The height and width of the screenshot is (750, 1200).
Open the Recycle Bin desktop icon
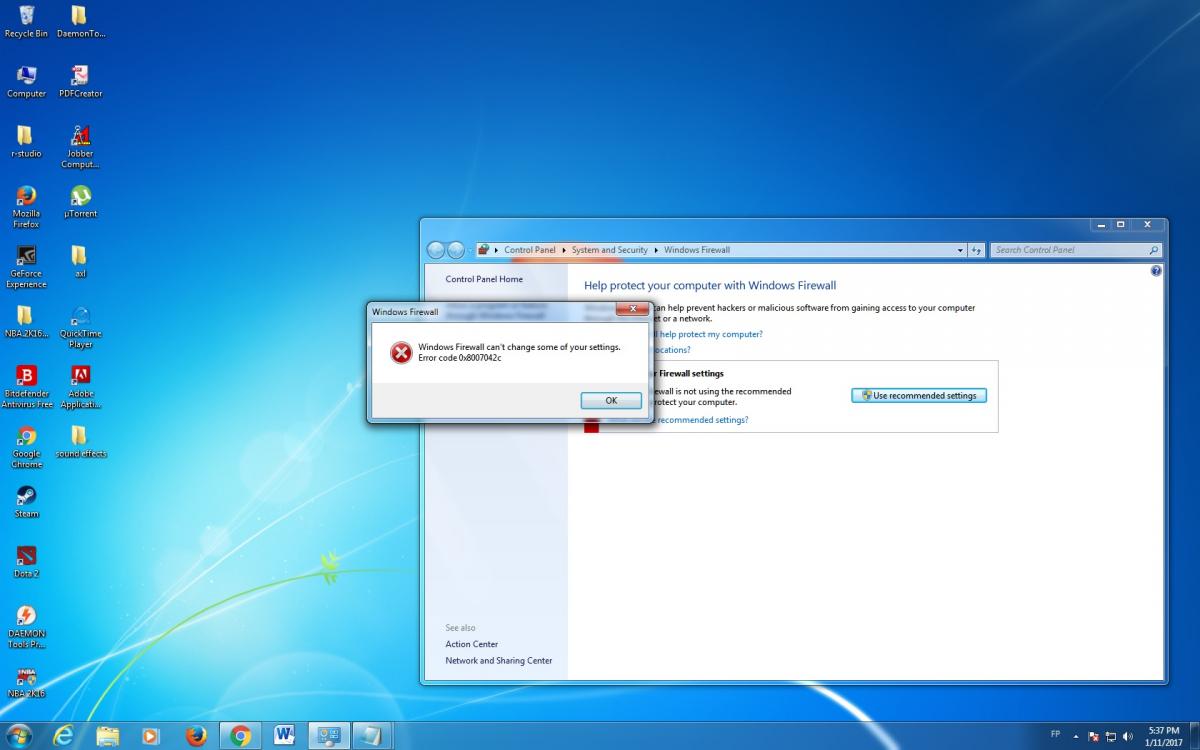[x=26, y=22]
